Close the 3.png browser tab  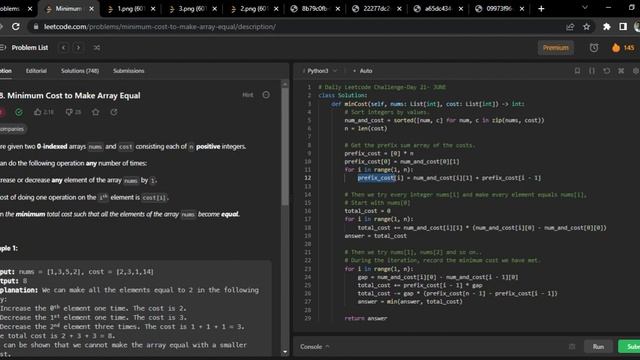(x=214, y=9)
